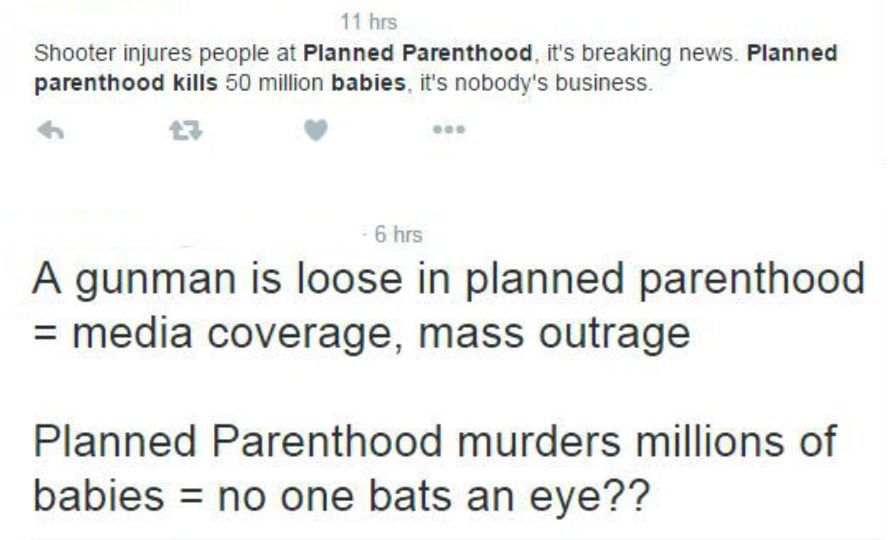This screenshot has height=540, width=889.
Task: Click the "Shooter injures people" text
Action: 127,53
